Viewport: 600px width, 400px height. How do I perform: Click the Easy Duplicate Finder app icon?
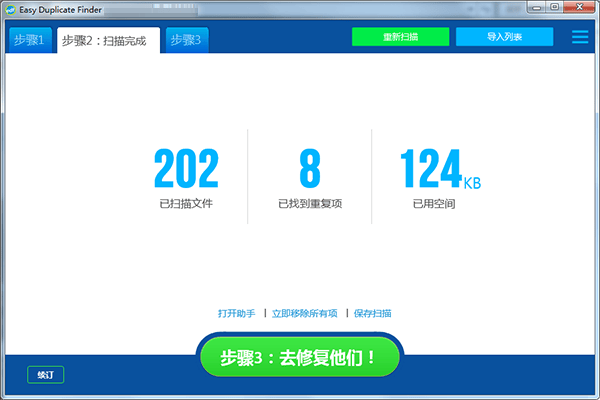(10, 8)
